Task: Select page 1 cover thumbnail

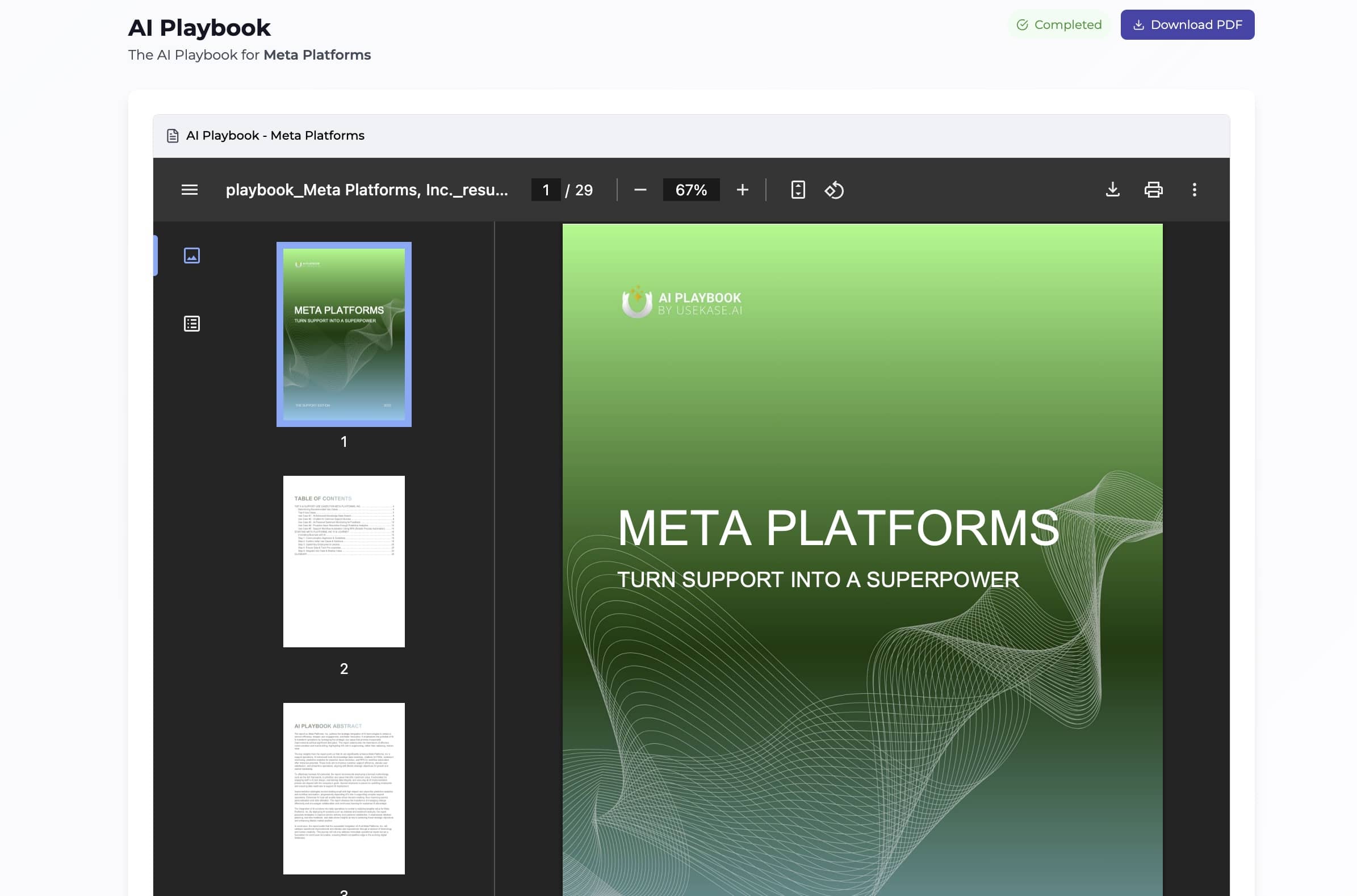Action: click(x=344, y=334)
